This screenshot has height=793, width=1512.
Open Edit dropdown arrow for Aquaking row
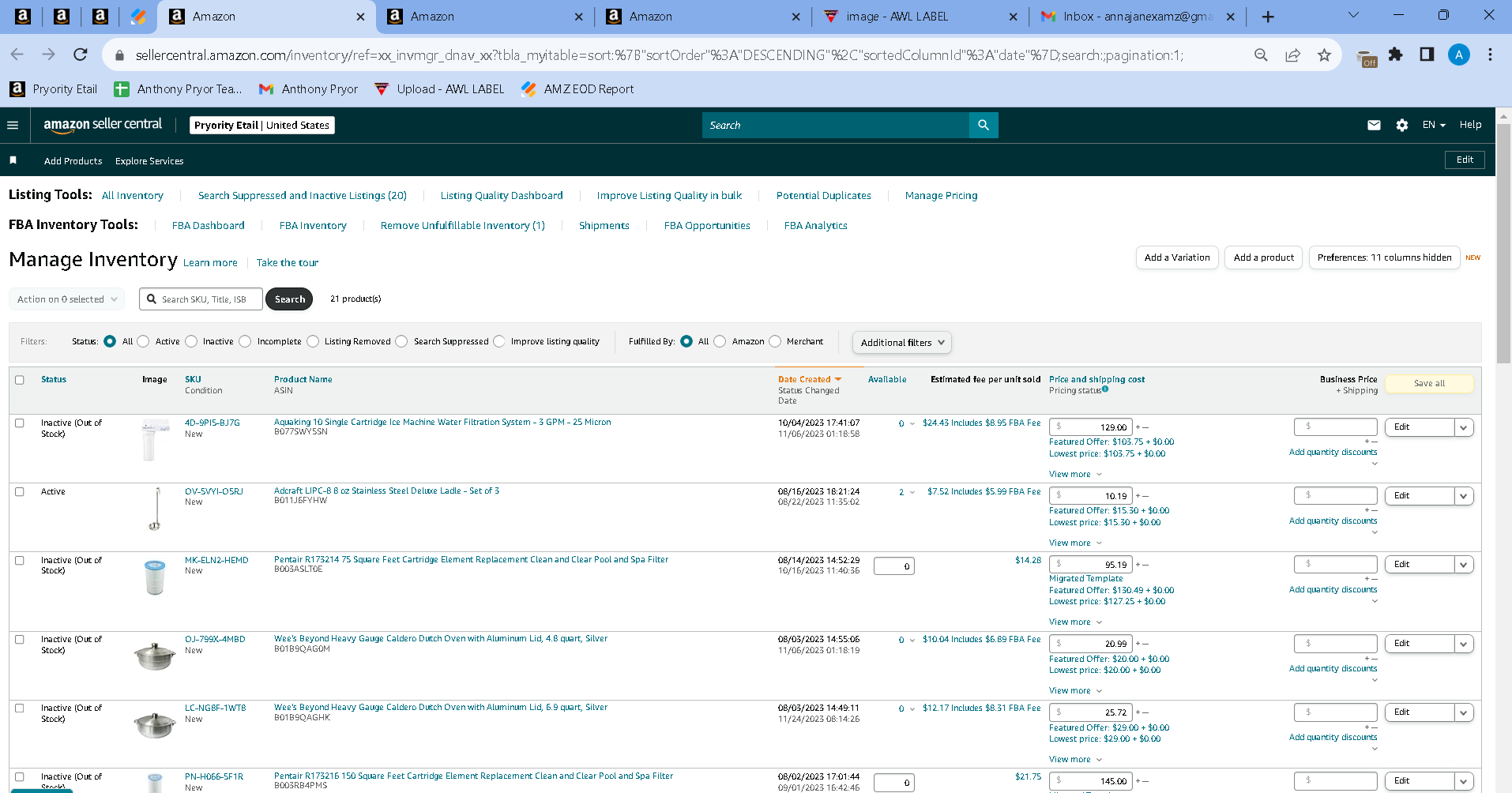pyautogui.click(x=1464, y=427)
